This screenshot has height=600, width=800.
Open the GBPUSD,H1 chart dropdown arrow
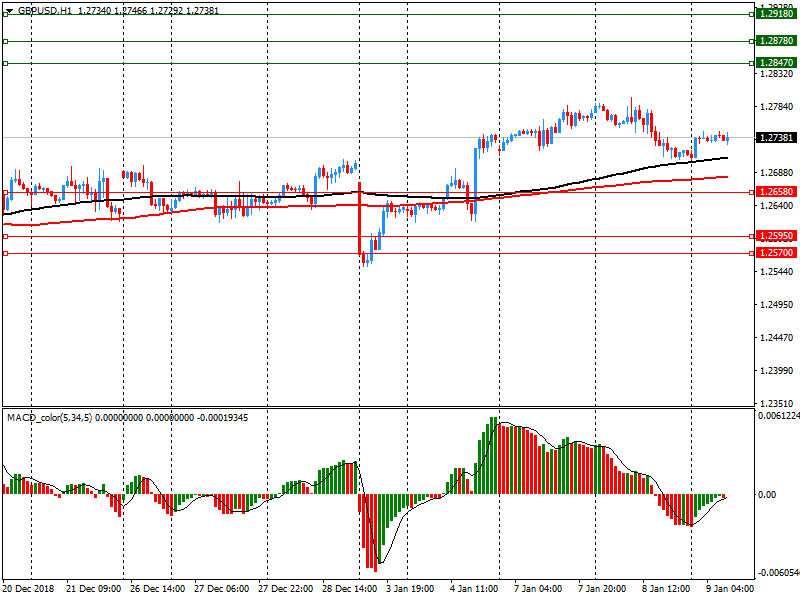pos(9,9)
